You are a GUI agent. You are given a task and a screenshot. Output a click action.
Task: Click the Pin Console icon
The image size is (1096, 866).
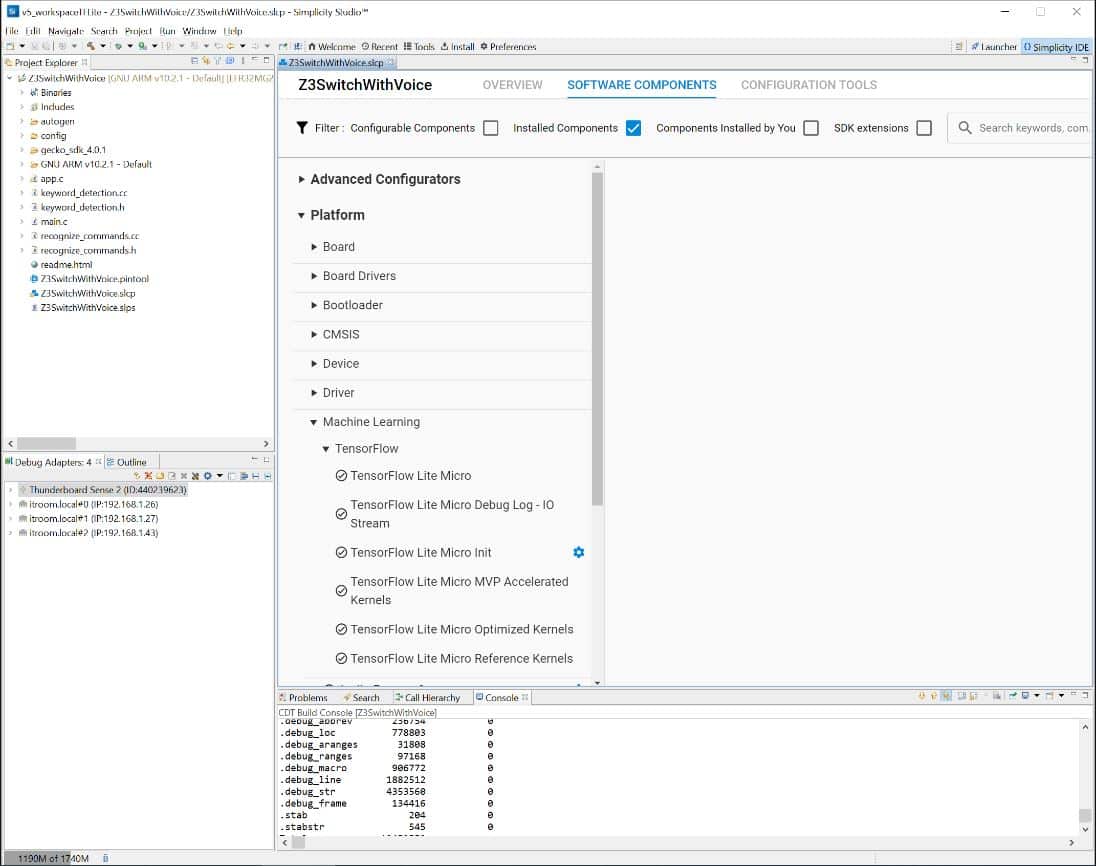point(1012,696)
